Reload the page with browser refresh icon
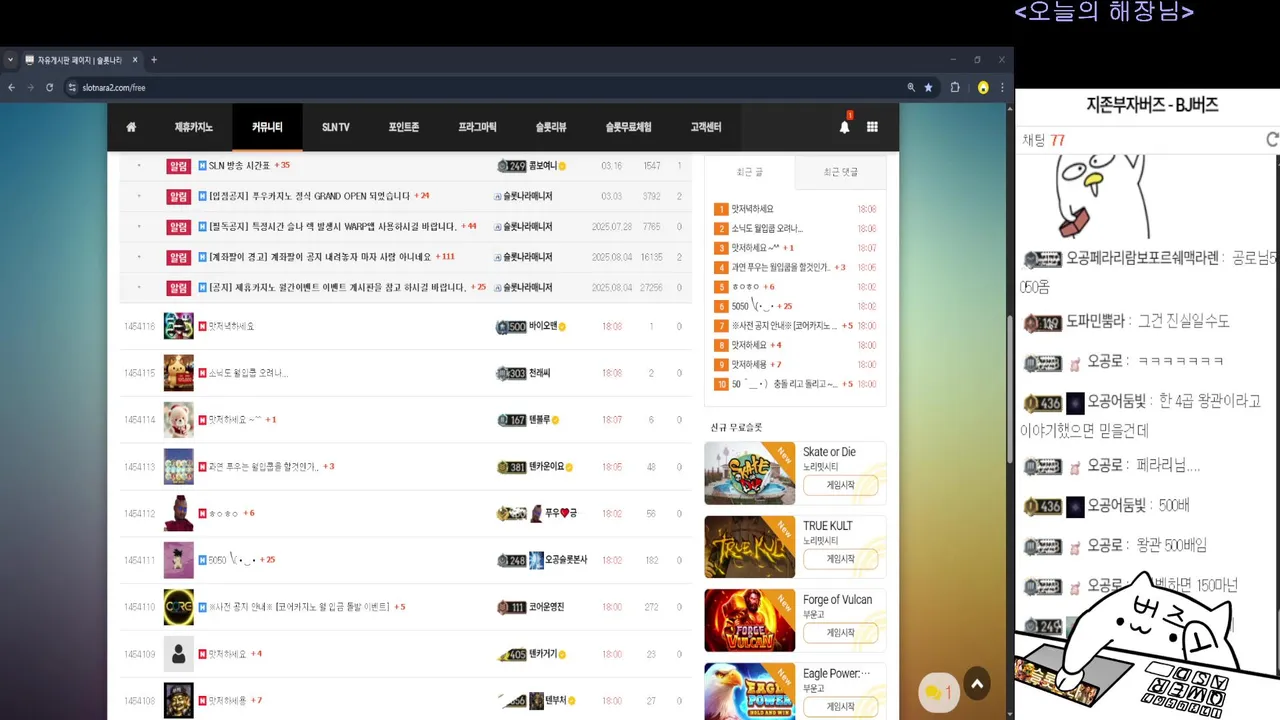 [49, 88]
